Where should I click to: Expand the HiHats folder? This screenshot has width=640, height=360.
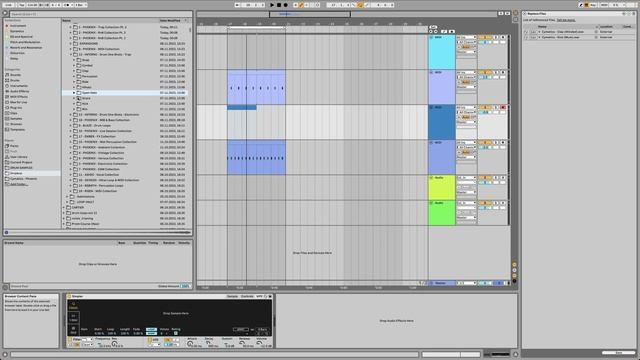click(74, 87)
